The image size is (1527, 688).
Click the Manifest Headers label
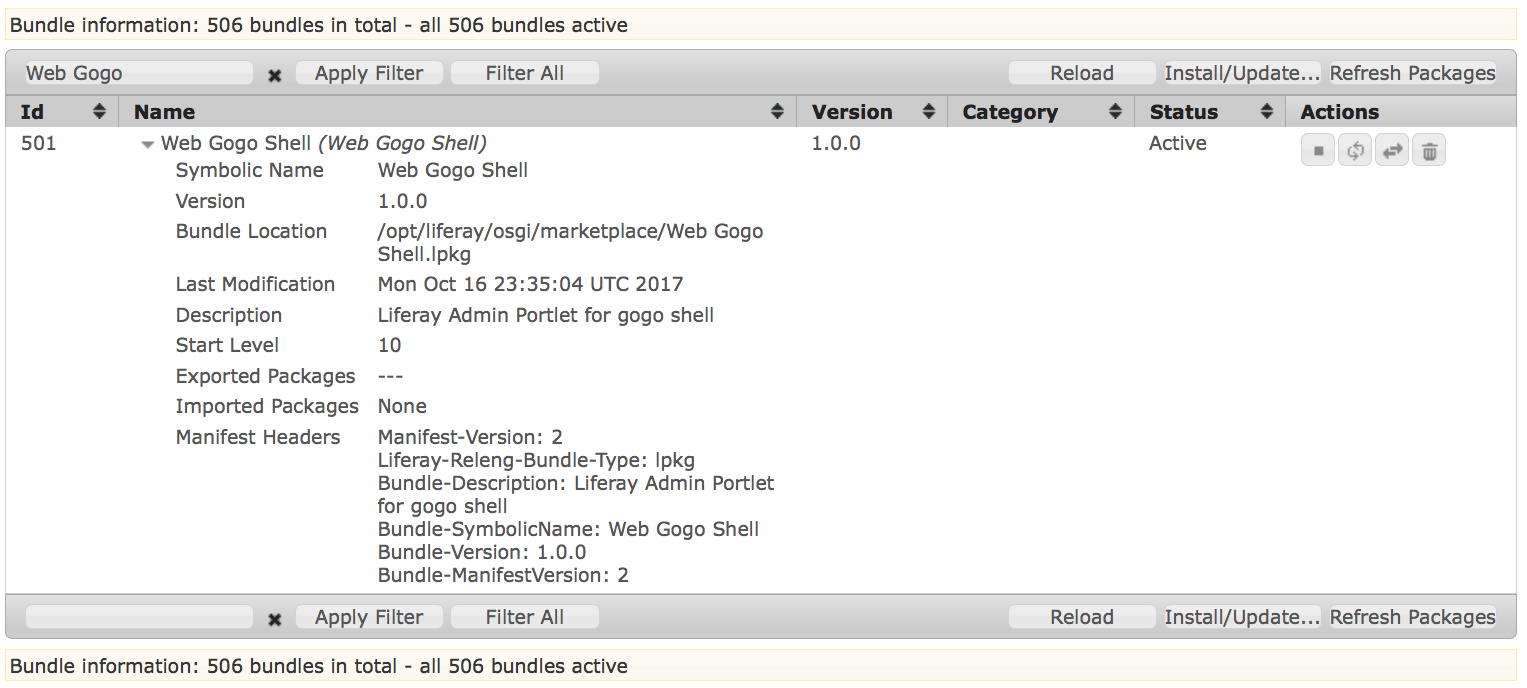(x=258, y=437)
